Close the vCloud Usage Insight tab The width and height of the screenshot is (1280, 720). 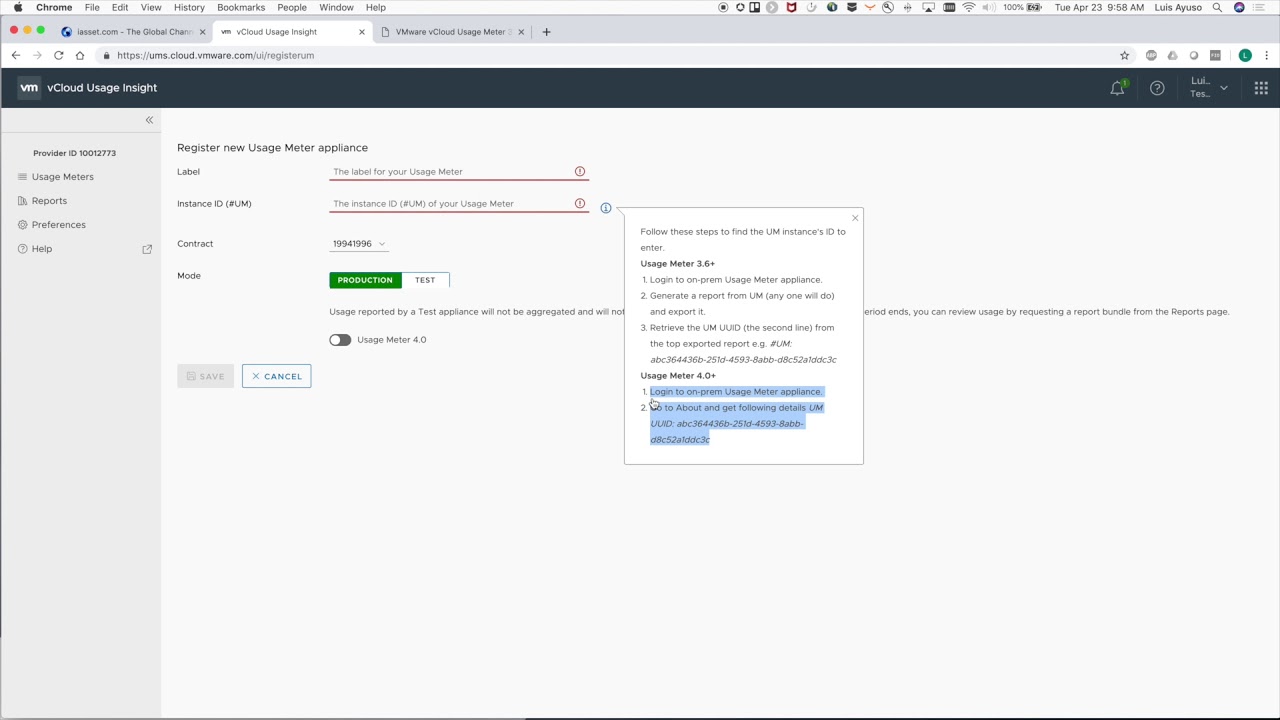362,32
